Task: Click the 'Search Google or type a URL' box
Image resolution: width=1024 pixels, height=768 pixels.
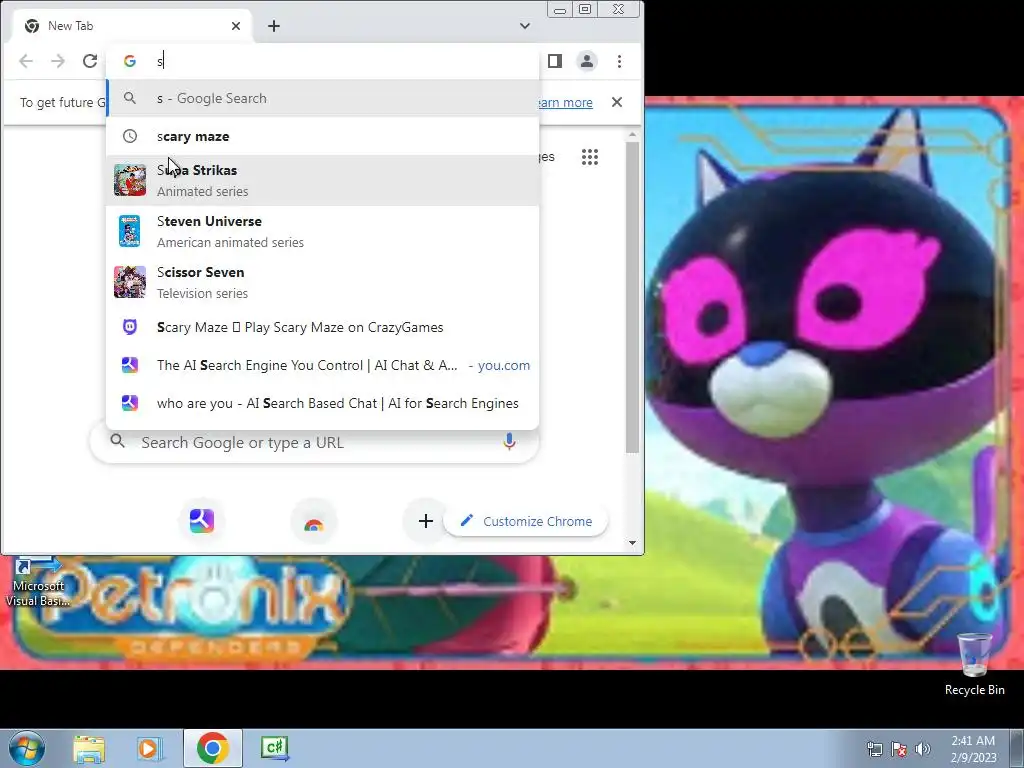Action: point(313,442)
